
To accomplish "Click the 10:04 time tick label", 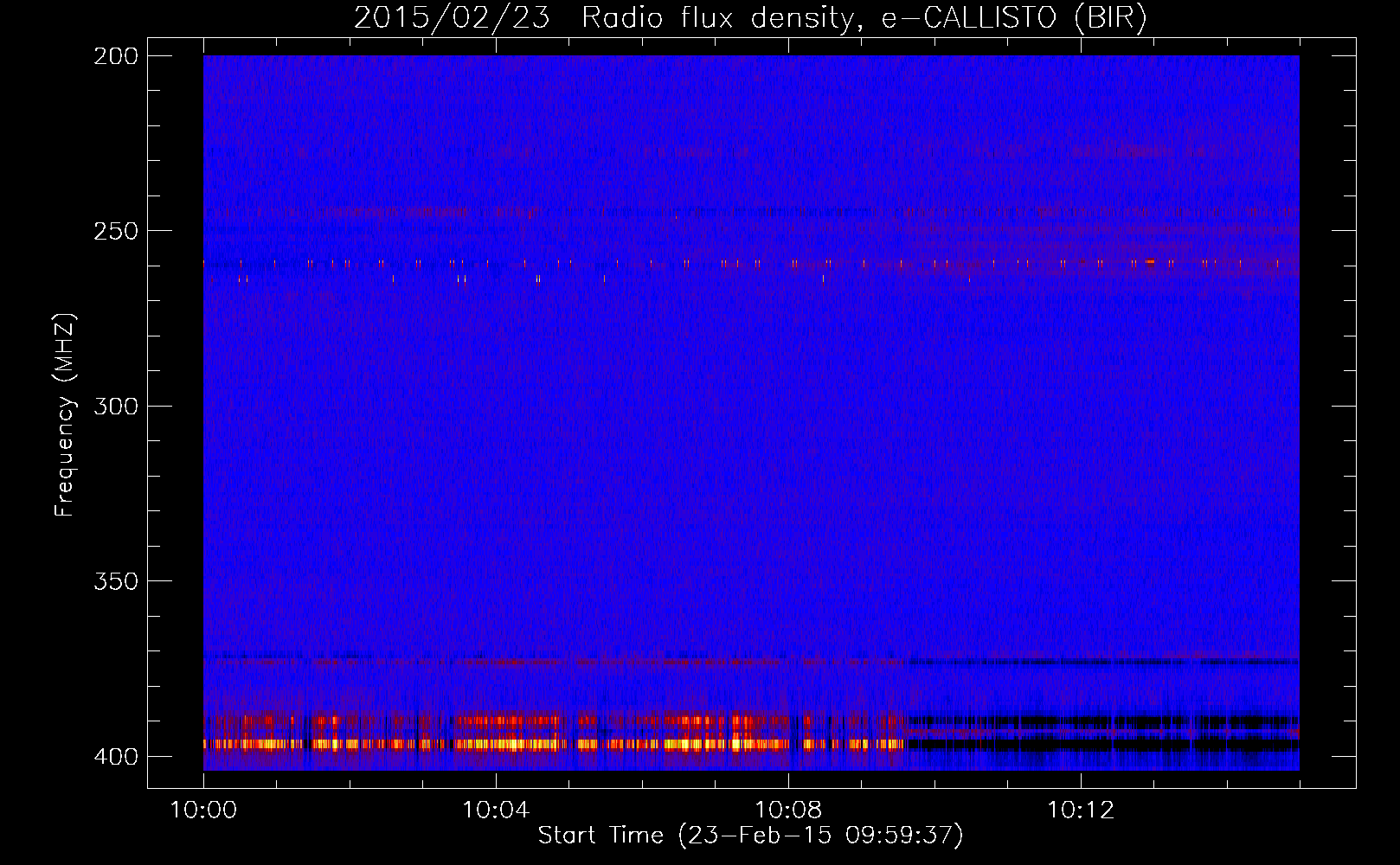I will (496, 810).
